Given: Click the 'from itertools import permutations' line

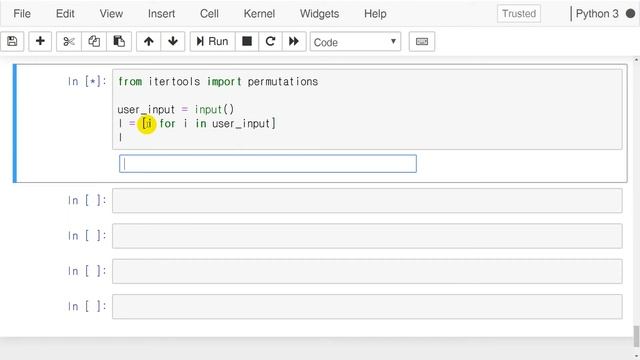Looking at the screenshot, I should 218,82.
